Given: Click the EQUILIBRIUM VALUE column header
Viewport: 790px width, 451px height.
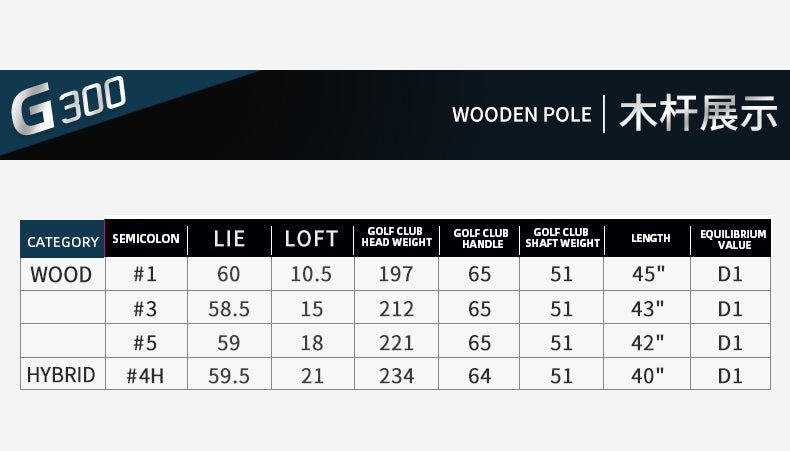Looking at the screenshot, I should (x=732, y=239).
